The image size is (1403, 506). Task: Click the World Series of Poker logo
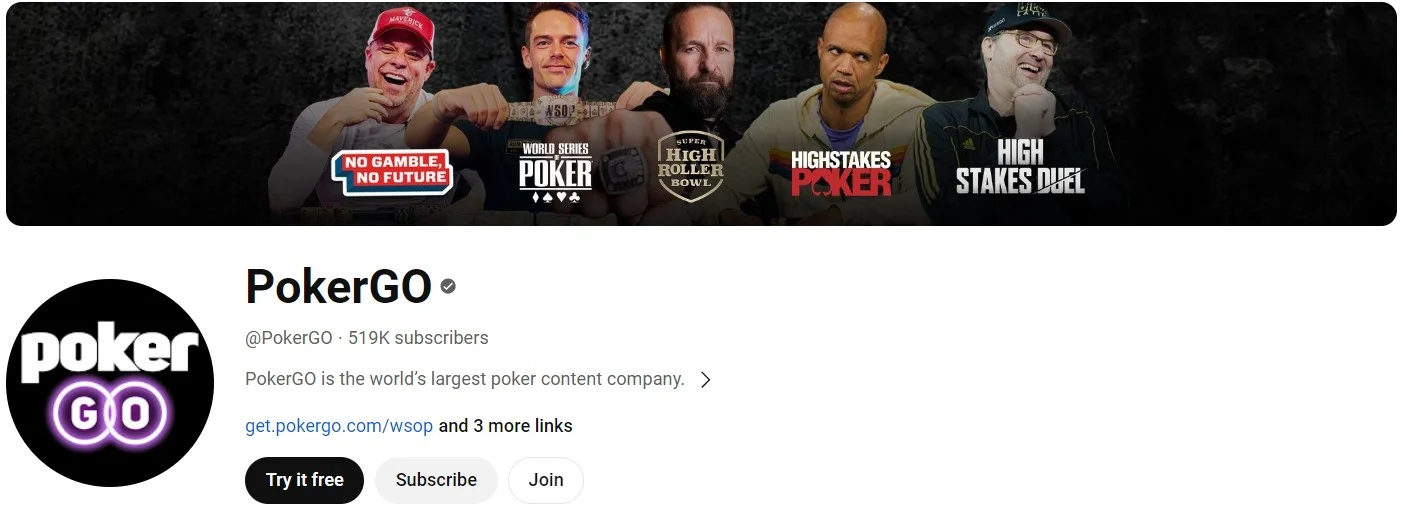[556, 172]
